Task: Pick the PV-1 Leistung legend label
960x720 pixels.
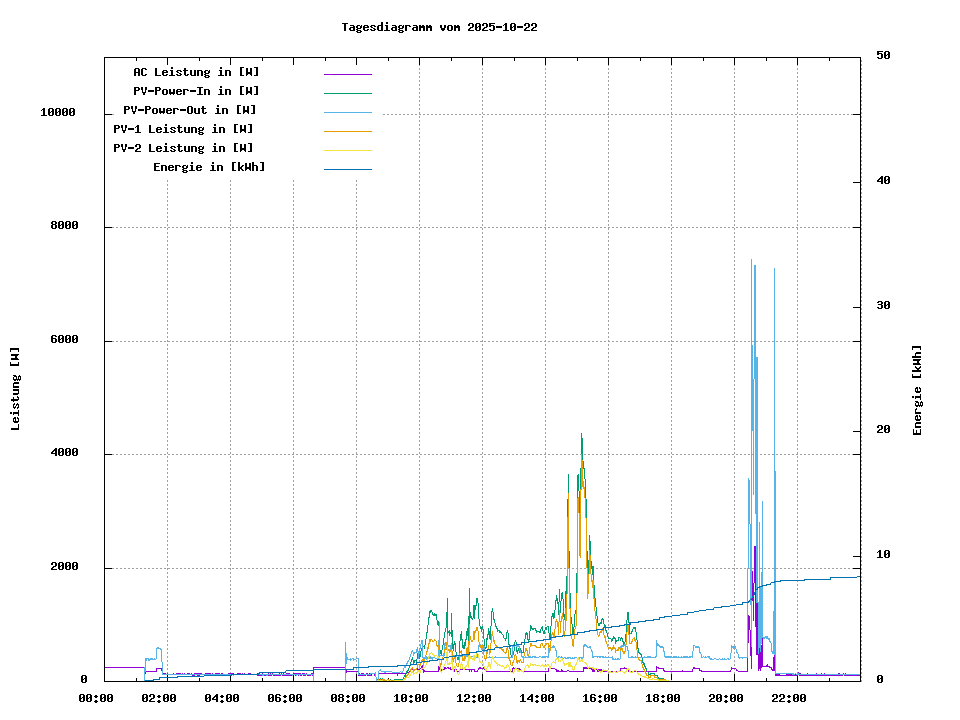Action: [183, 129]
